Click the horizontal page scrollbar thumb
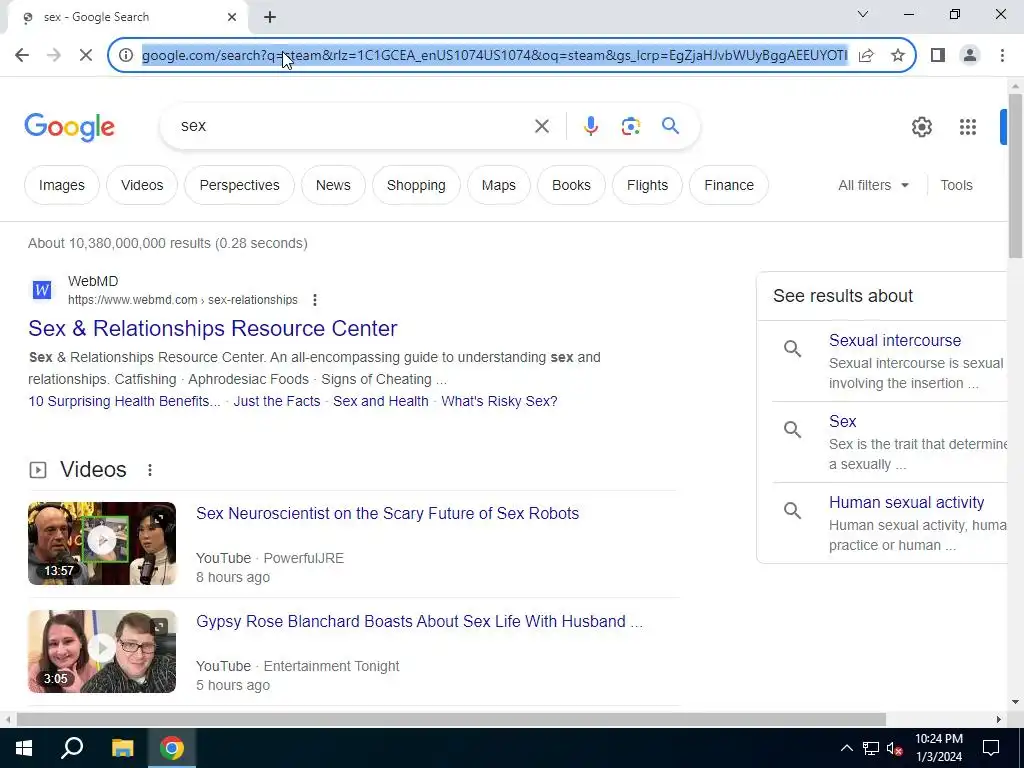 click(451, 720)
